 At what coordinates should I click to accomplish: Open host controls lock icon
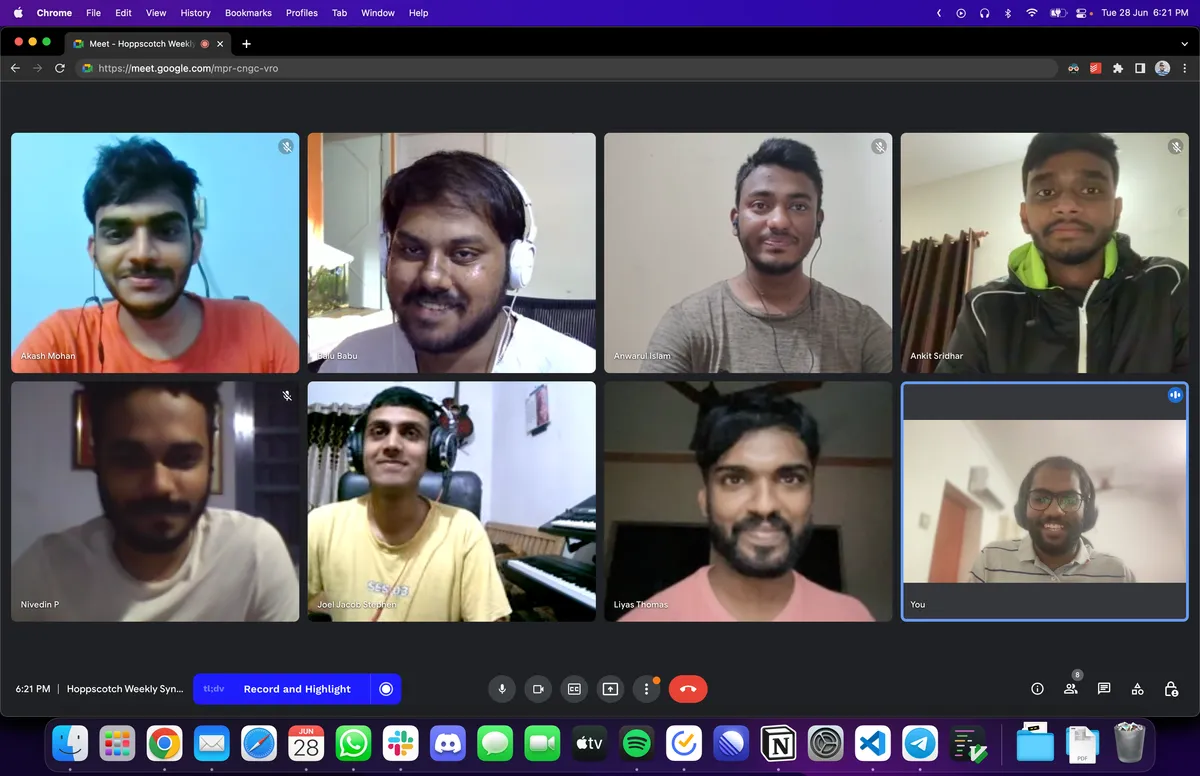(1171, 689)
